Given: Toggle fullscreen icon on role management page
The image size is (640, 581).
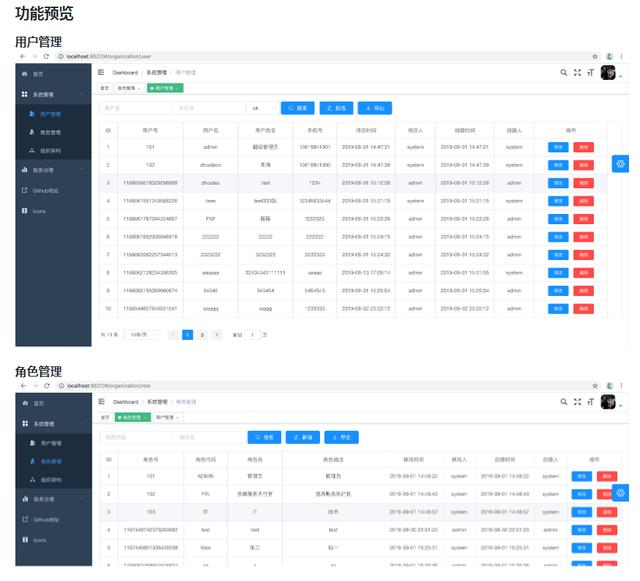Looking at the screenshot, I should tap(577, 402).
